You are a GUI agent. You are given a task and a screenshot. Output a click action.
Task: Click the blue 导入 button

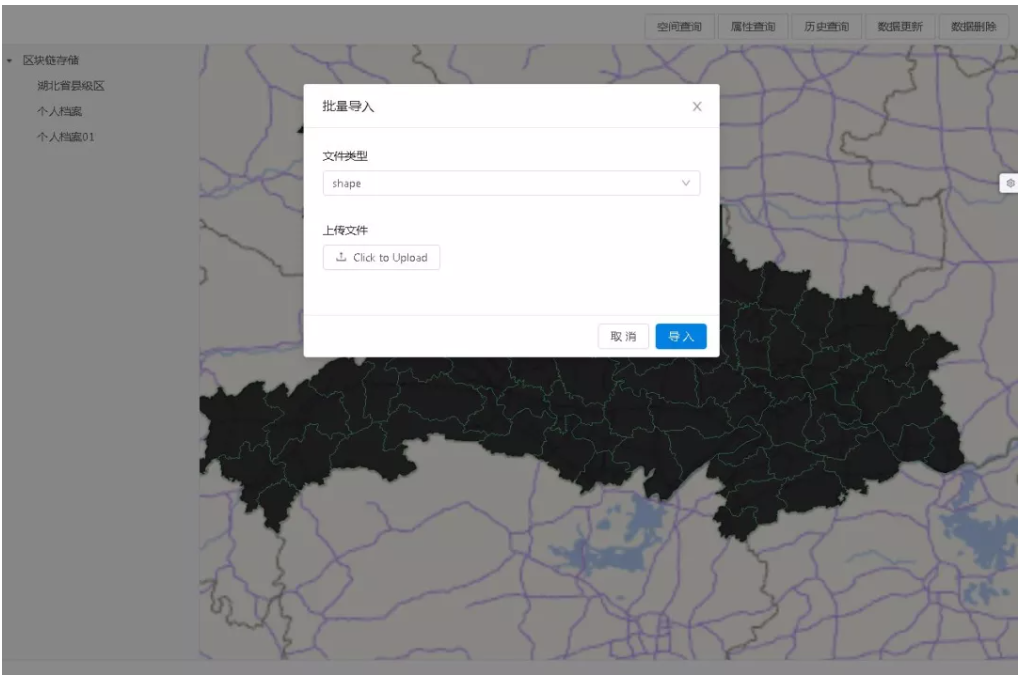click(681, 336)
